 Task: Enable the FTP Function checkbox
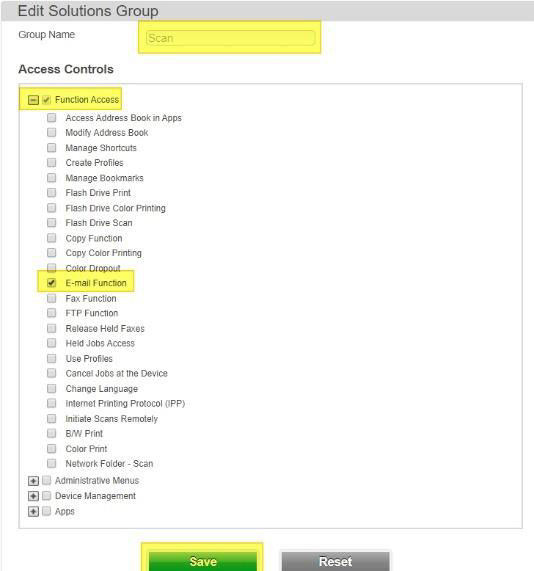click(x=52, y=313)
